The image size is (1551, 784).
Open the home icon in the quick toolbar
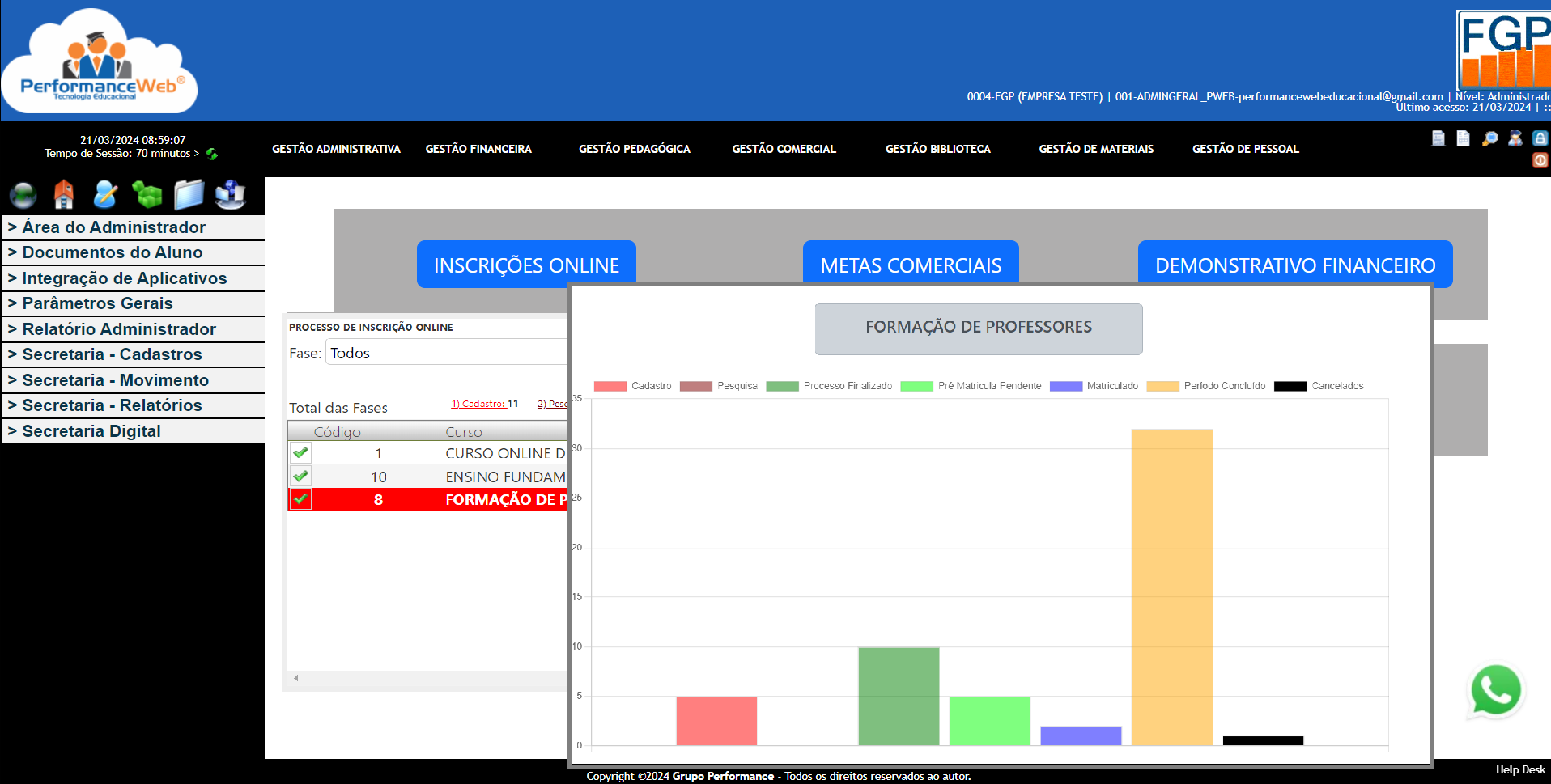pos(64,194)
